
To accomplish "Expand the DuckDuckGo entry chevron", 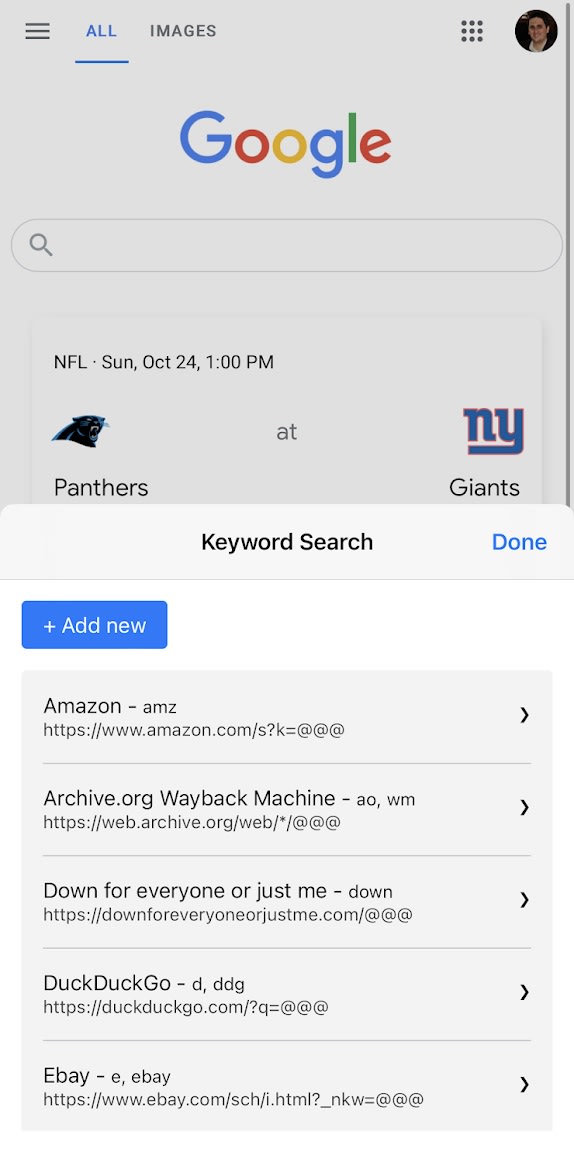I will (x=524, y=992).
